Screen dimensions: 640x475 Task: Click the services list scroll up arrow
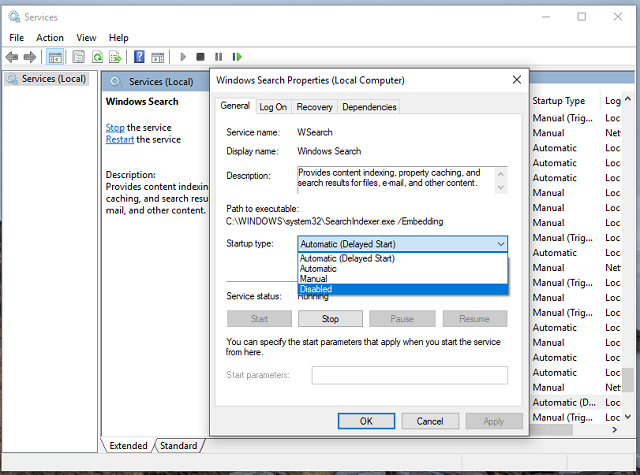tap(628, 99)
